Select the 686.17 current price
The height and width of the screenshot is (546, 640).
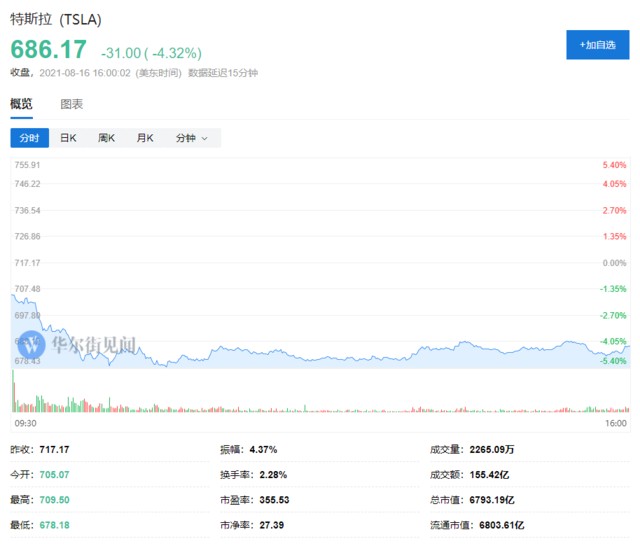(x=48, y=49)
